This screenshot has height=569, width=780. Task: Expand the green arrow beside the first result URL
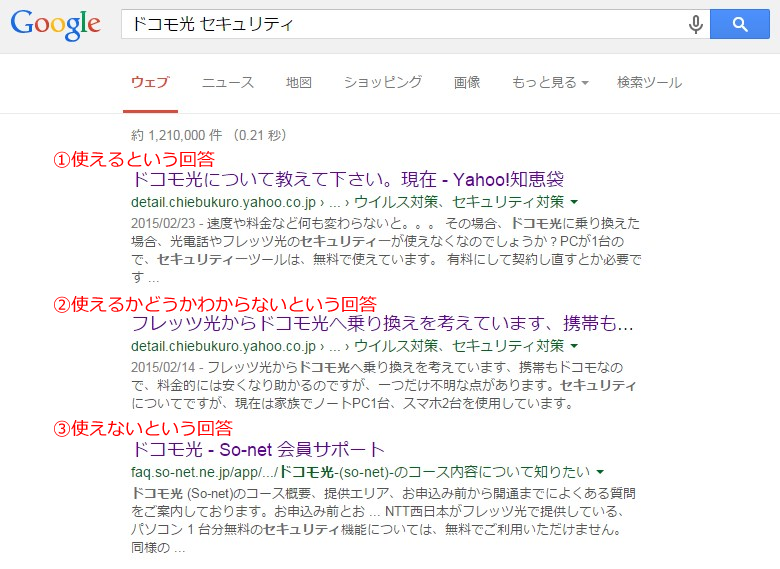pos(575,202)
